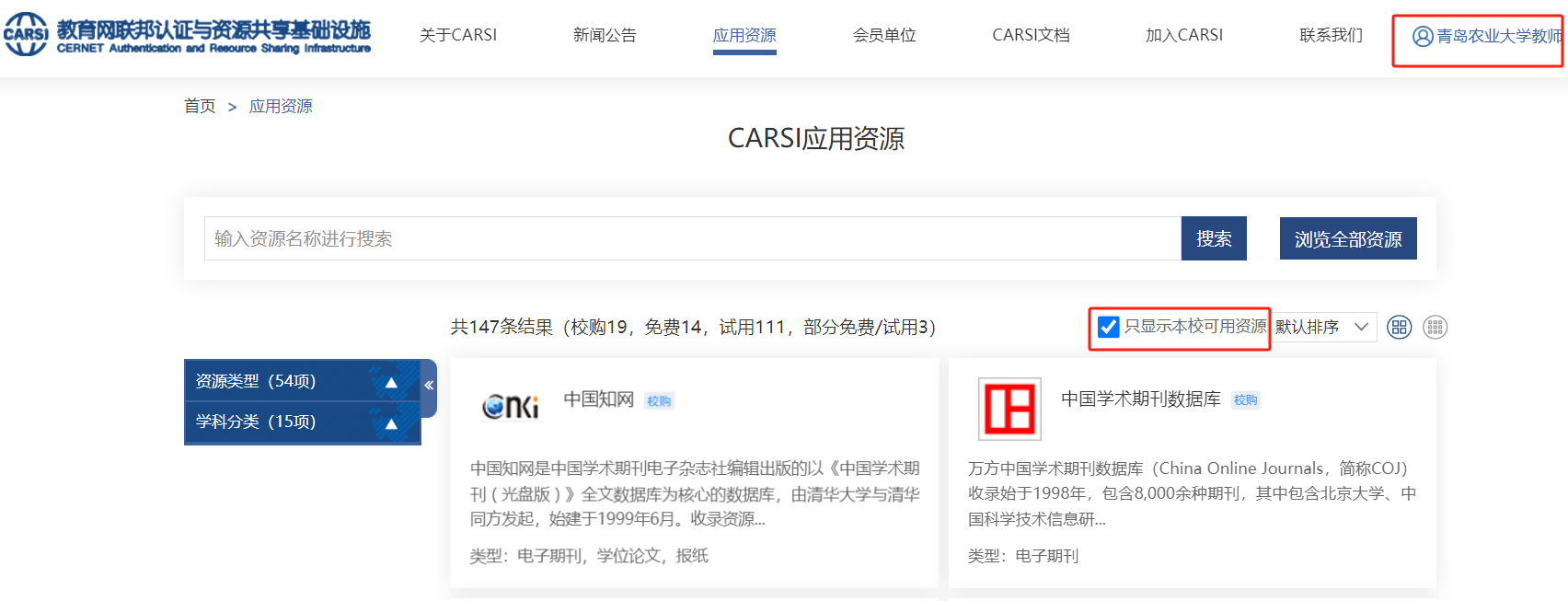Uncheck 只显示本校可用资源 checkbox
The image size is (1568, 601).
pos(1109,327)
